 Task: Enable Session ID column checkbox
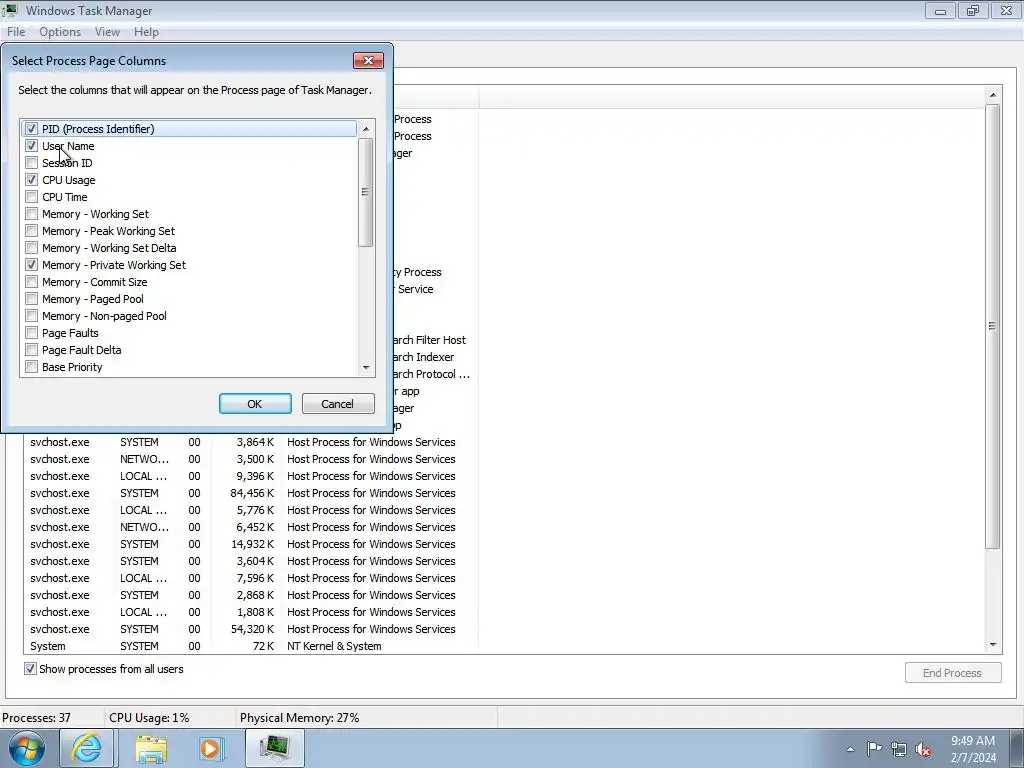(31, 163)
